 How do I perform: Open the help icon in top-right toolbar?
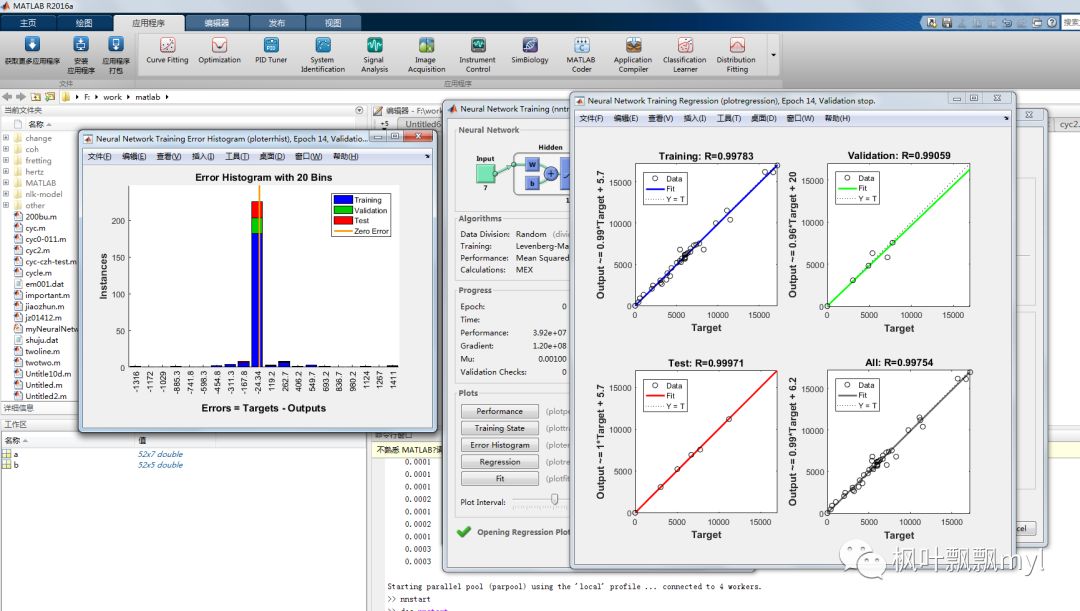[x=1052, y=23]
